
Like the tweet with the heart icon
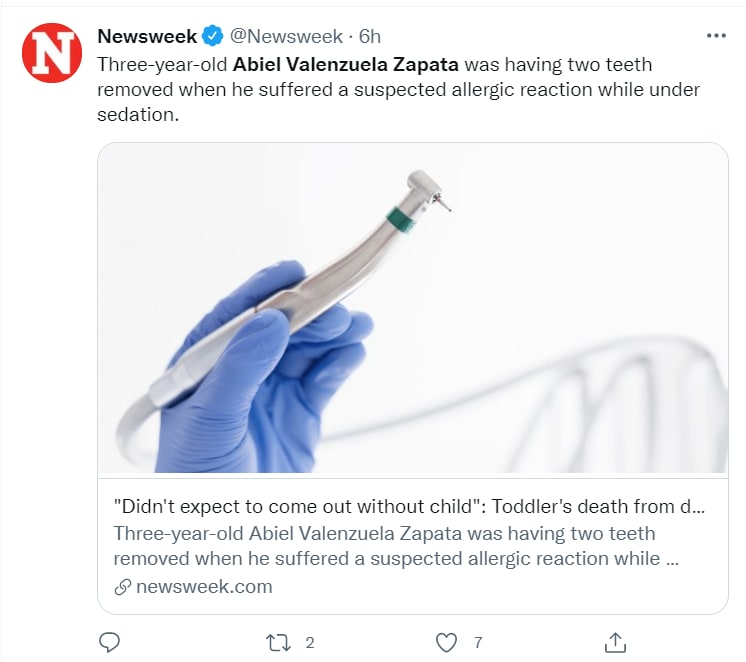coord(448,641)
